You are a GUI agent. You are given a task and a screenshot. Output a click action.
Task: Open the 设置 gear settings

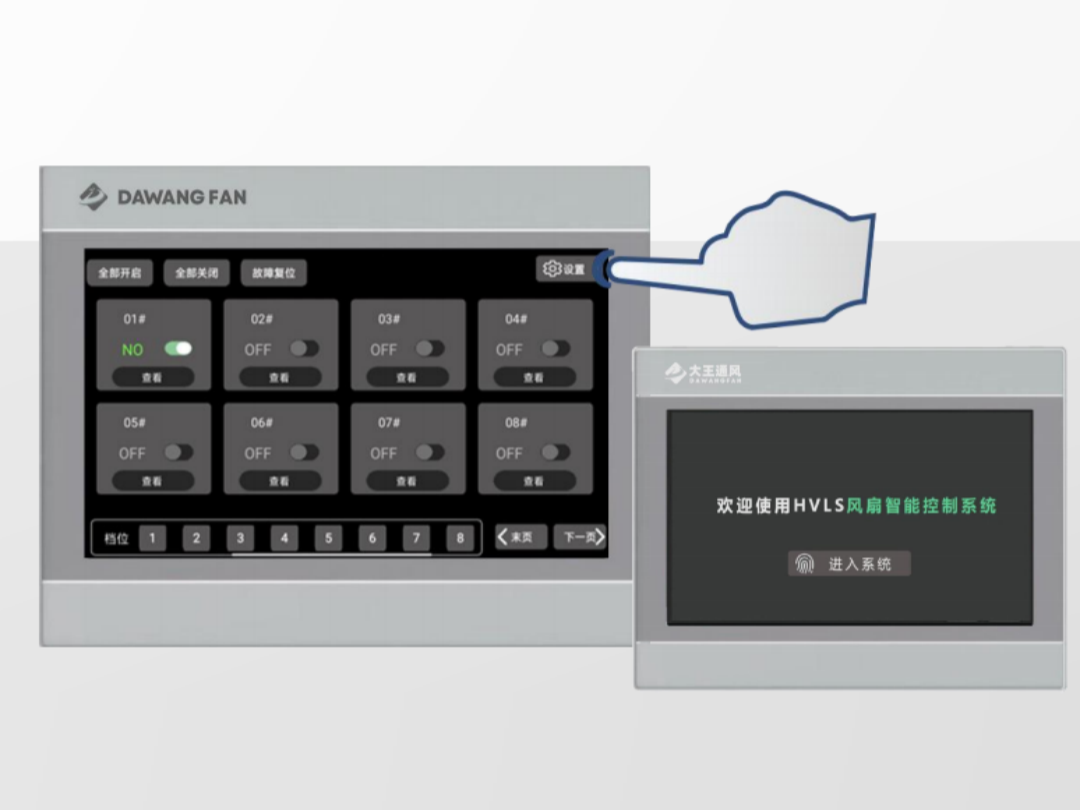[x=564, y=269]
